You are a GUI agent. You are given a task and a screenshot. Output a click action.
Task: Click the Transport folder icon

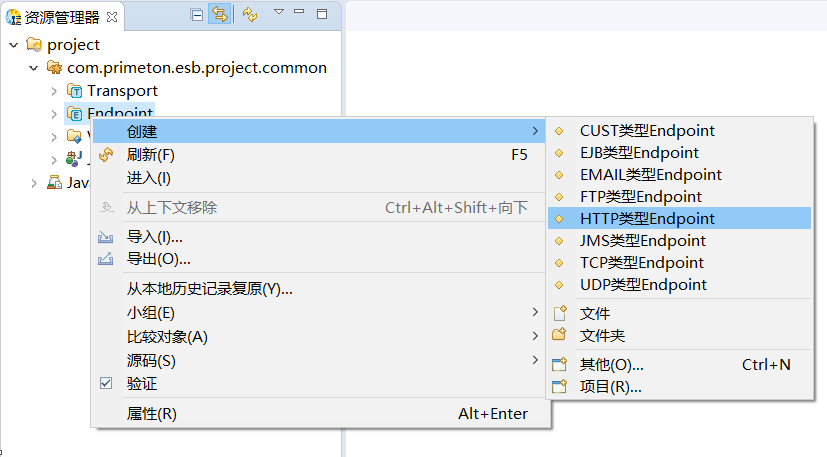point(74,91)
